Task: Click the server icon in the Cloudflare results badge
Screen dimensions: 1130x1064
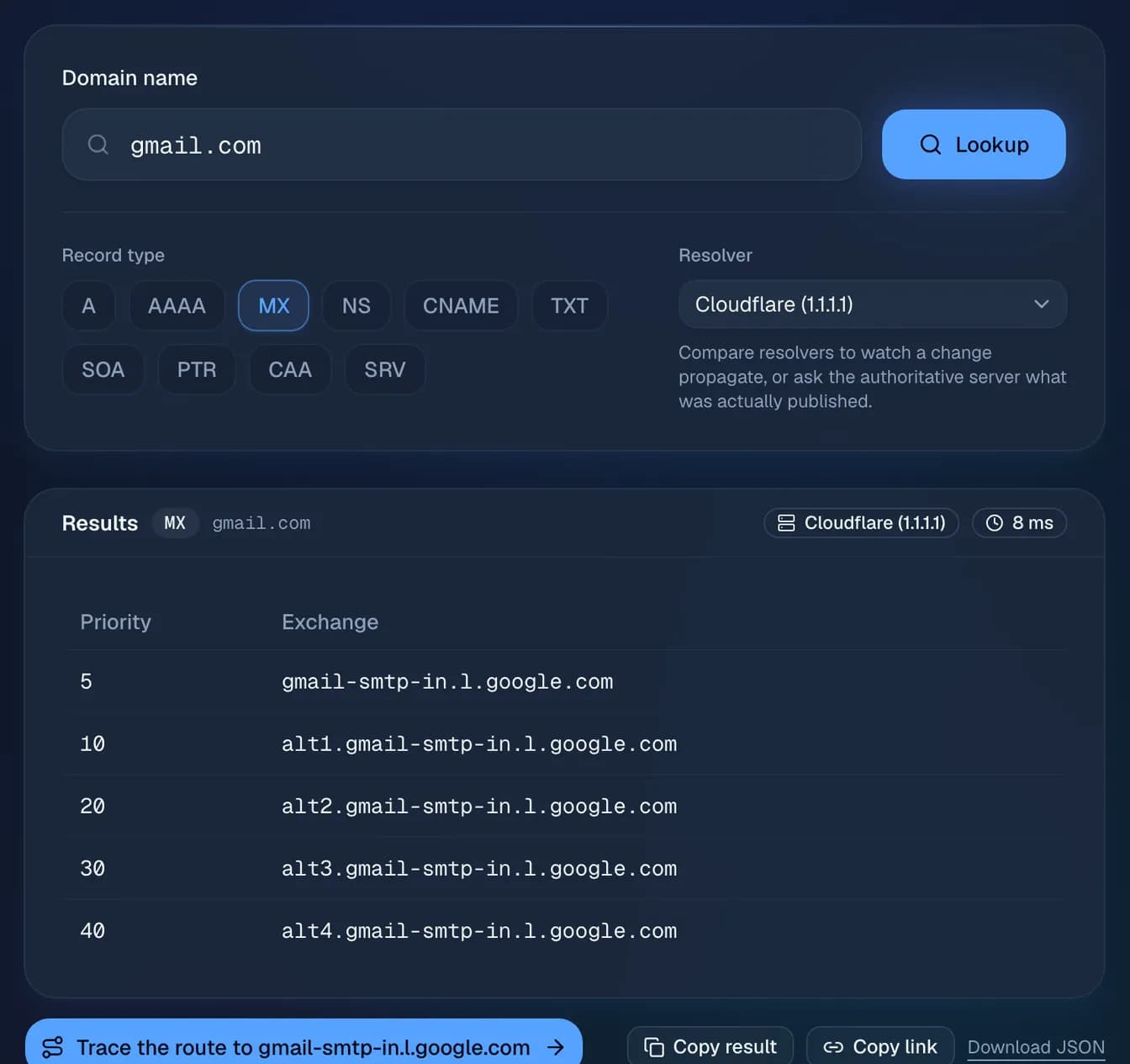Action: 786,523
